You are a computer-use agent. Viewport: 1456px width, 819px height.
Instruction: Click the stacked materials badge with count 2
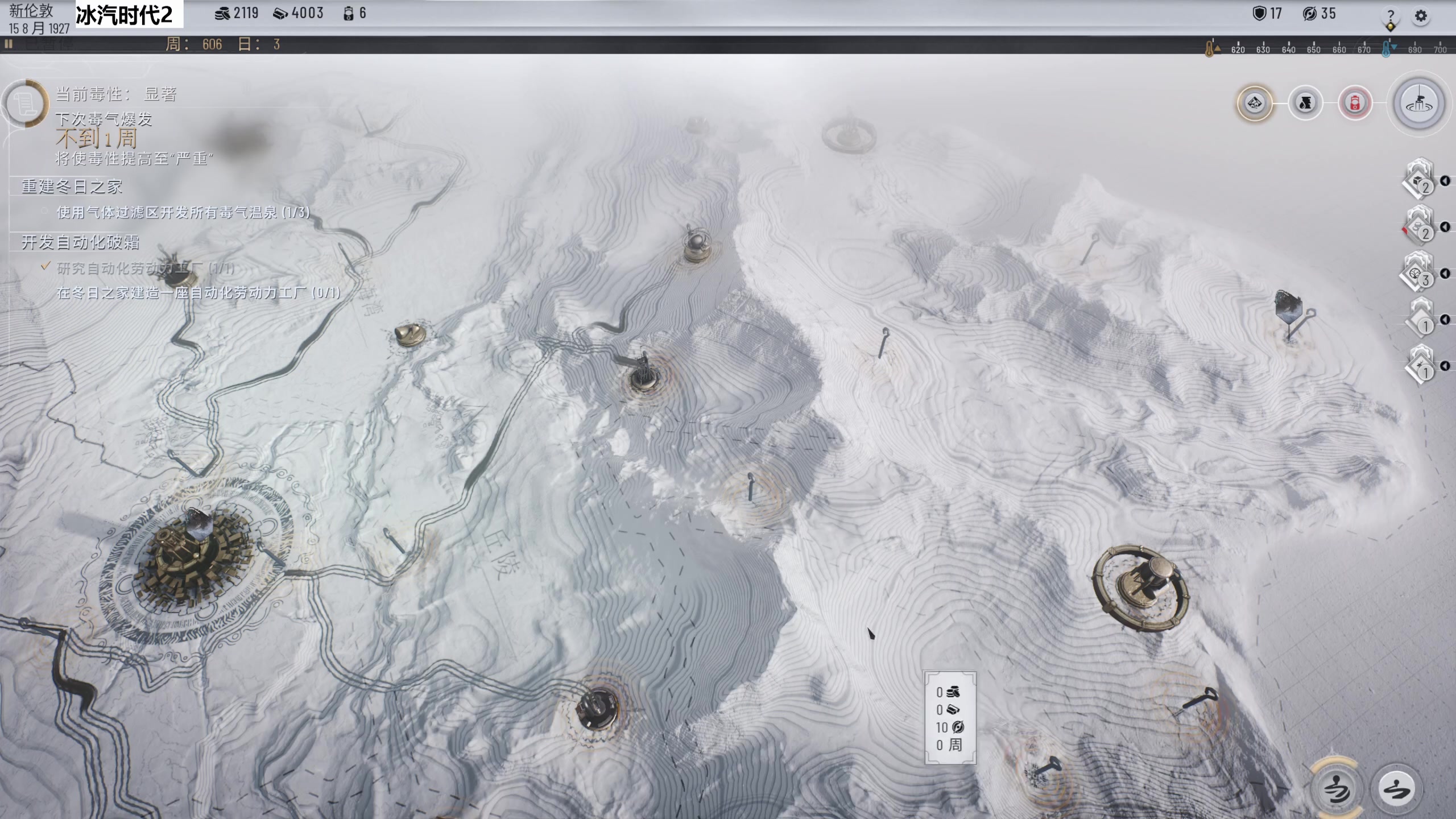pos(1420,226)
